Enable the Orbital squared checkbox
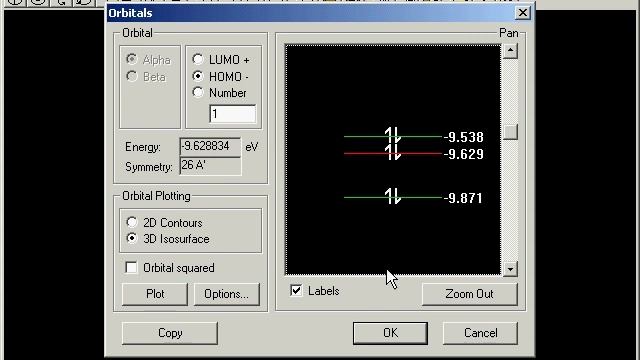640x360 pixels. click(131, 268)
